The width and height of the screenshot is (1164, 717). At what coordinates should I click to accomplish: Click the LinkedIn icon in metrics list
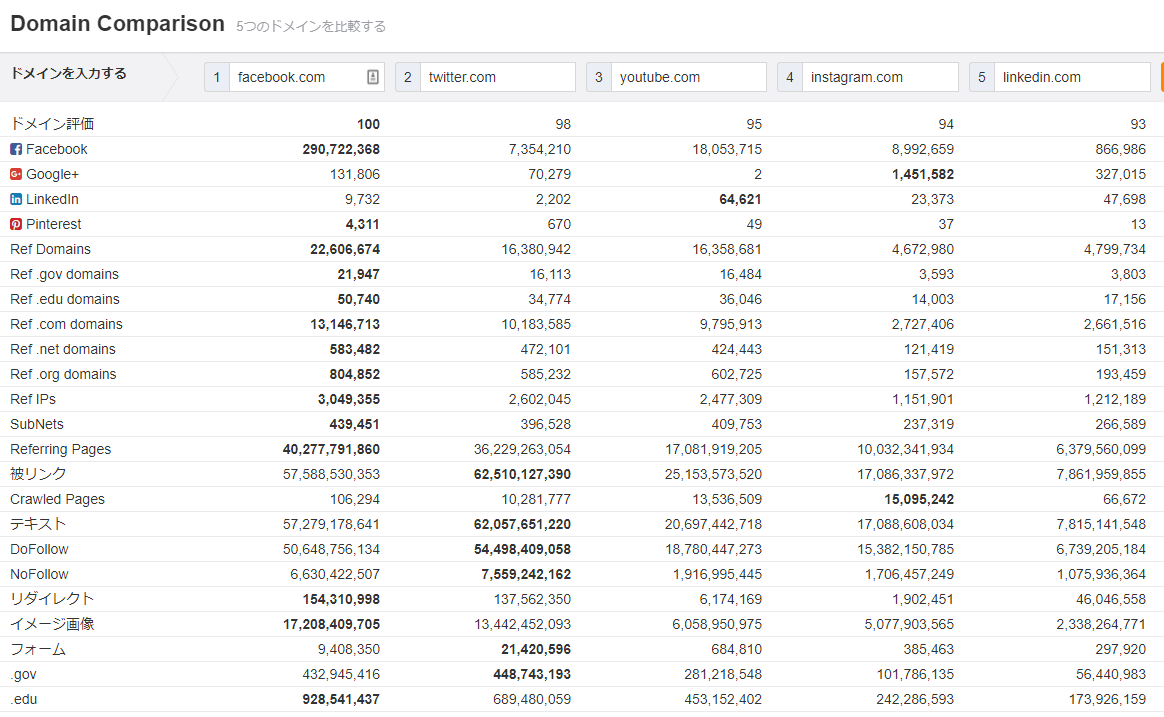tap(16, 199)
